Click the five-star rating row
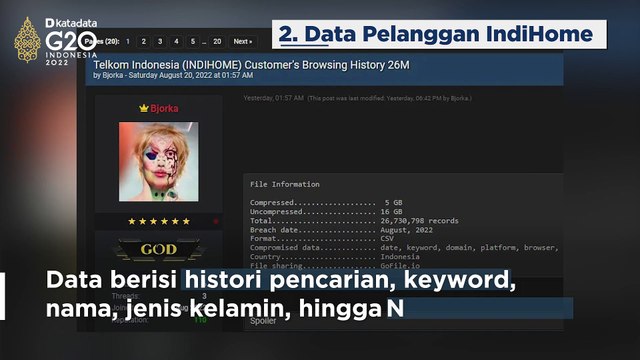The width and height of the screenshot is (640, 360). pyautogui.click(x=159, y=221)
